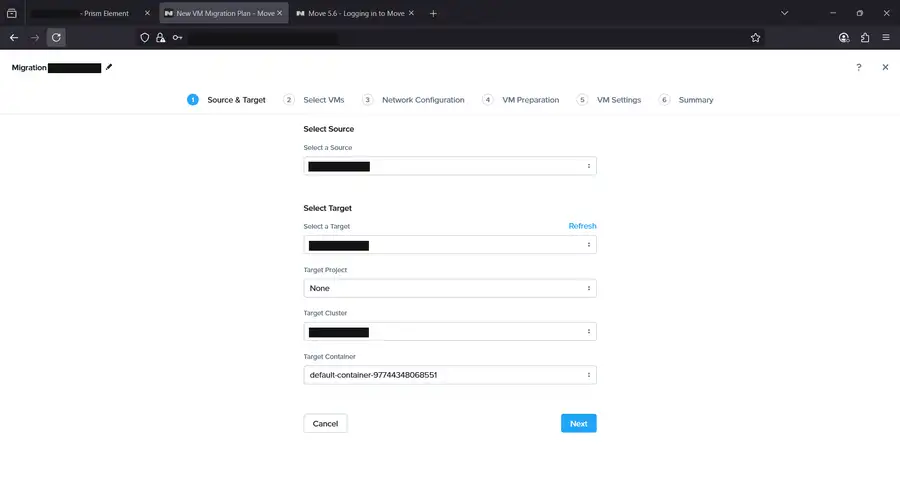The image size is (900, 478).
Task: Switch to the Prism Element tab
Action: [90, 13]
